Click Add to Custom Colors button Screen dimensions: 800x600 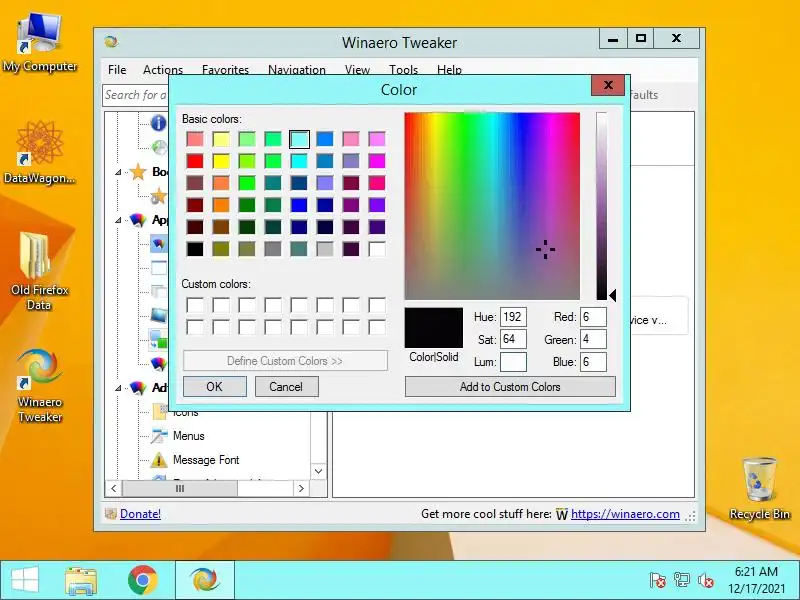tap(510, 387)
